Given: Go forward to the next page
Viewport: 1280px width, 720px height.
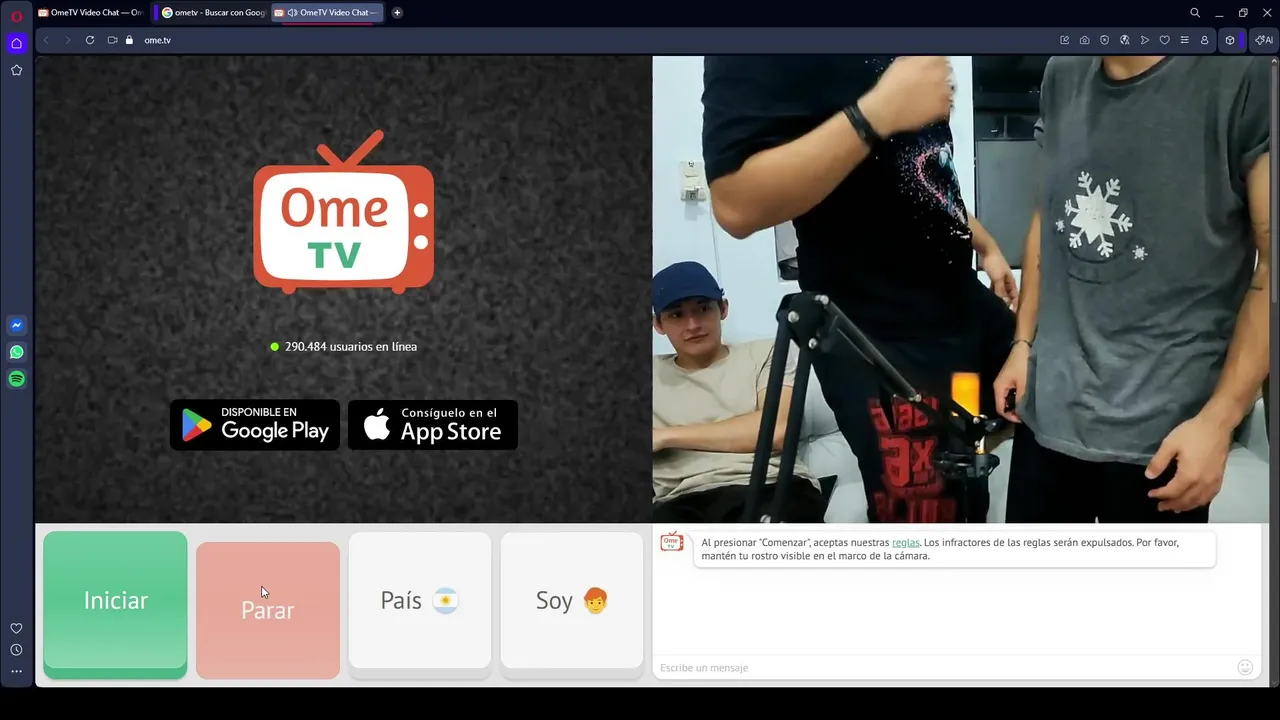Looking at the screenshot, I should [67, 40].
